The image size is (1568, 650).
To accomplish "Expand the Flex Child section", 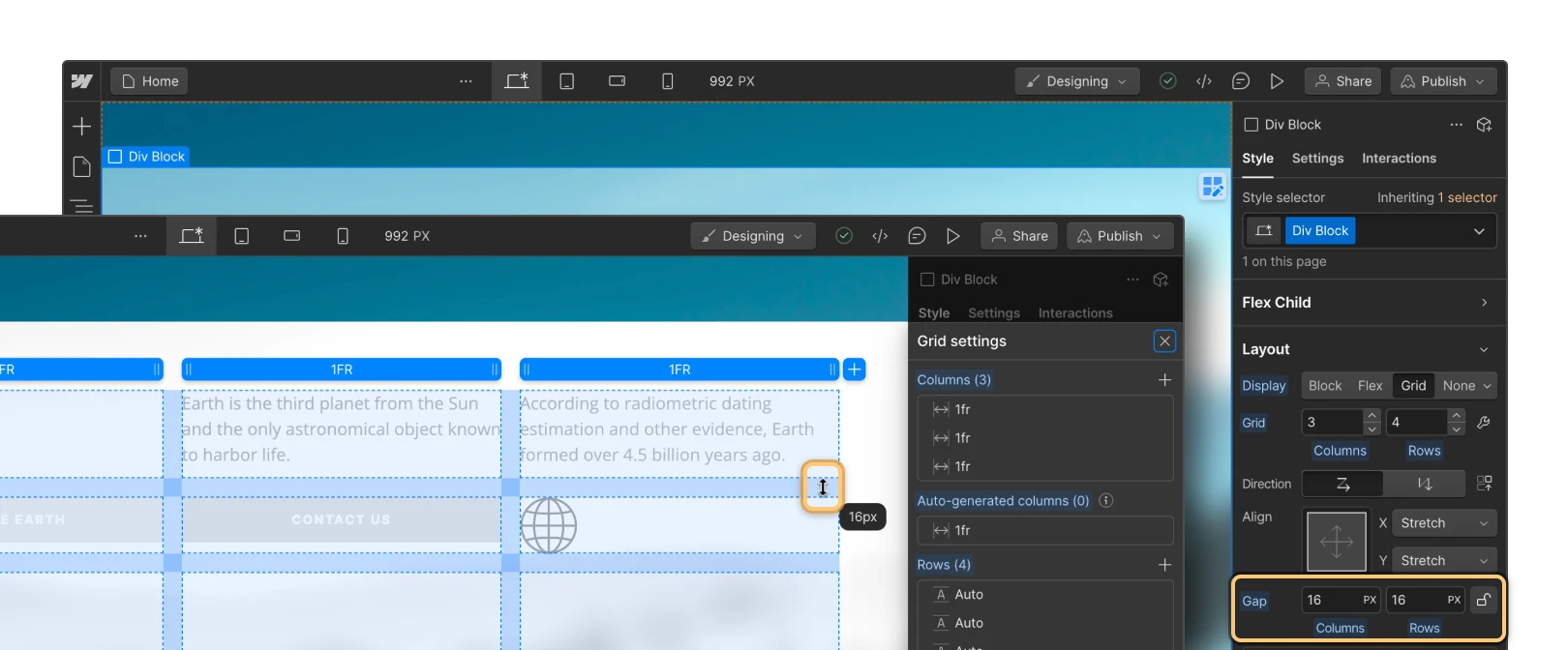I will pyautogui.click(x=1484, y=303).
